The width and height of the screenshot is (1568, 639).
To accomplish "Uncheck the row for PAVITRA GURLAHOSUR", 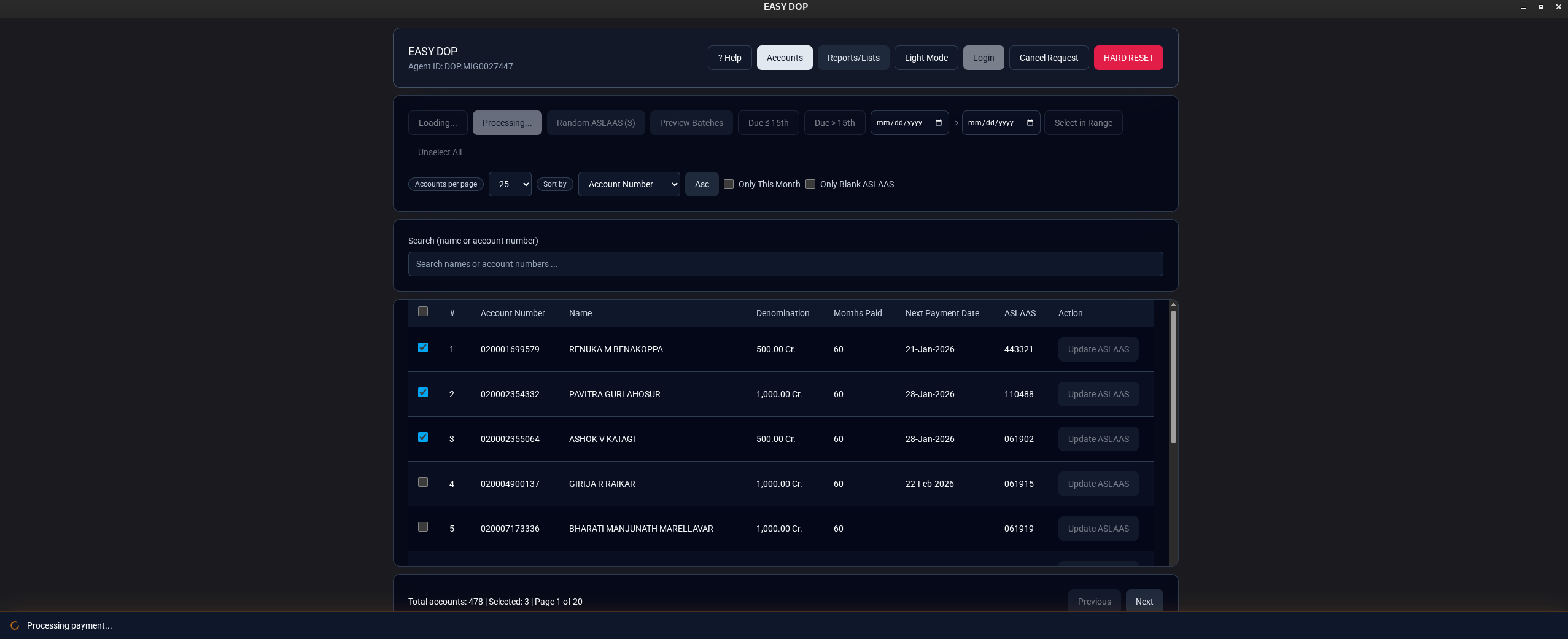I will pos(423,393).
